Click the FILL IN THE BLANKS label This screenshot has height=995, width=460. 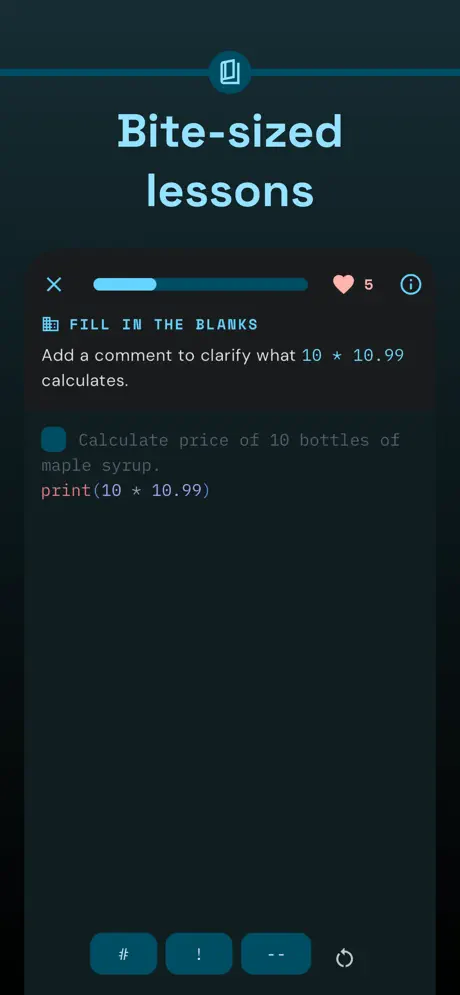(x=164, y=324)
